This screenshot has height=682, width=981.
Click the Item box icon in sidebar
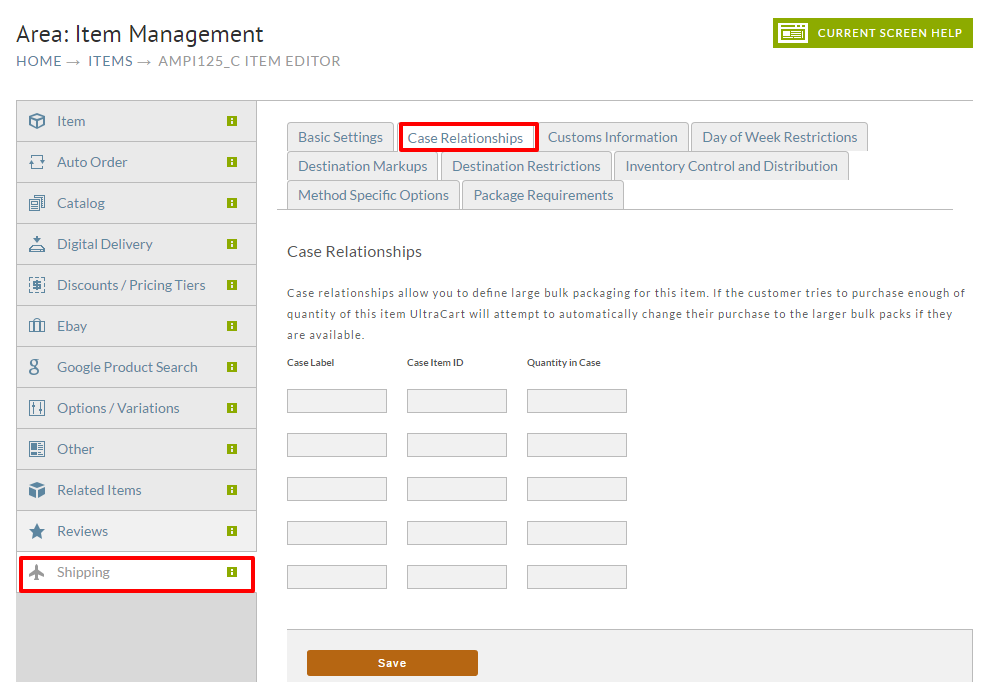37,121
